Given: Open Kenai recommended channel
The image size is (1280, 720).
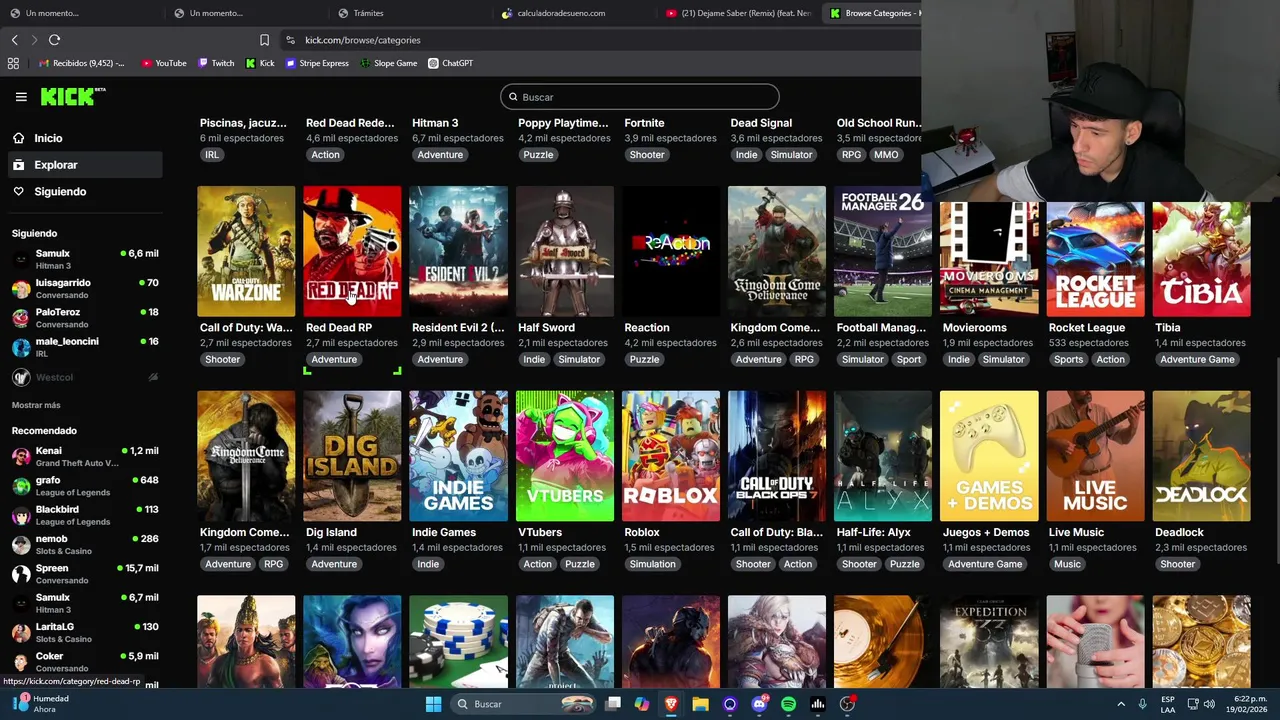Looking at the screenshot, I should 85,456.
